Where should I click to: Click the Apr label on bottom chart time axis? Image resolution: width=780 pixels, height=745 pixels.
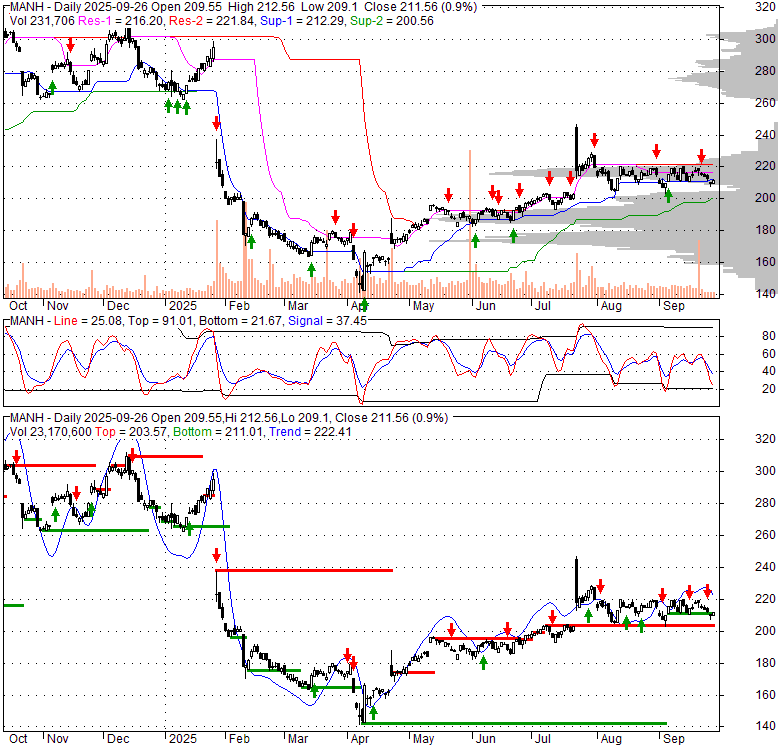[x=360, y=739]
